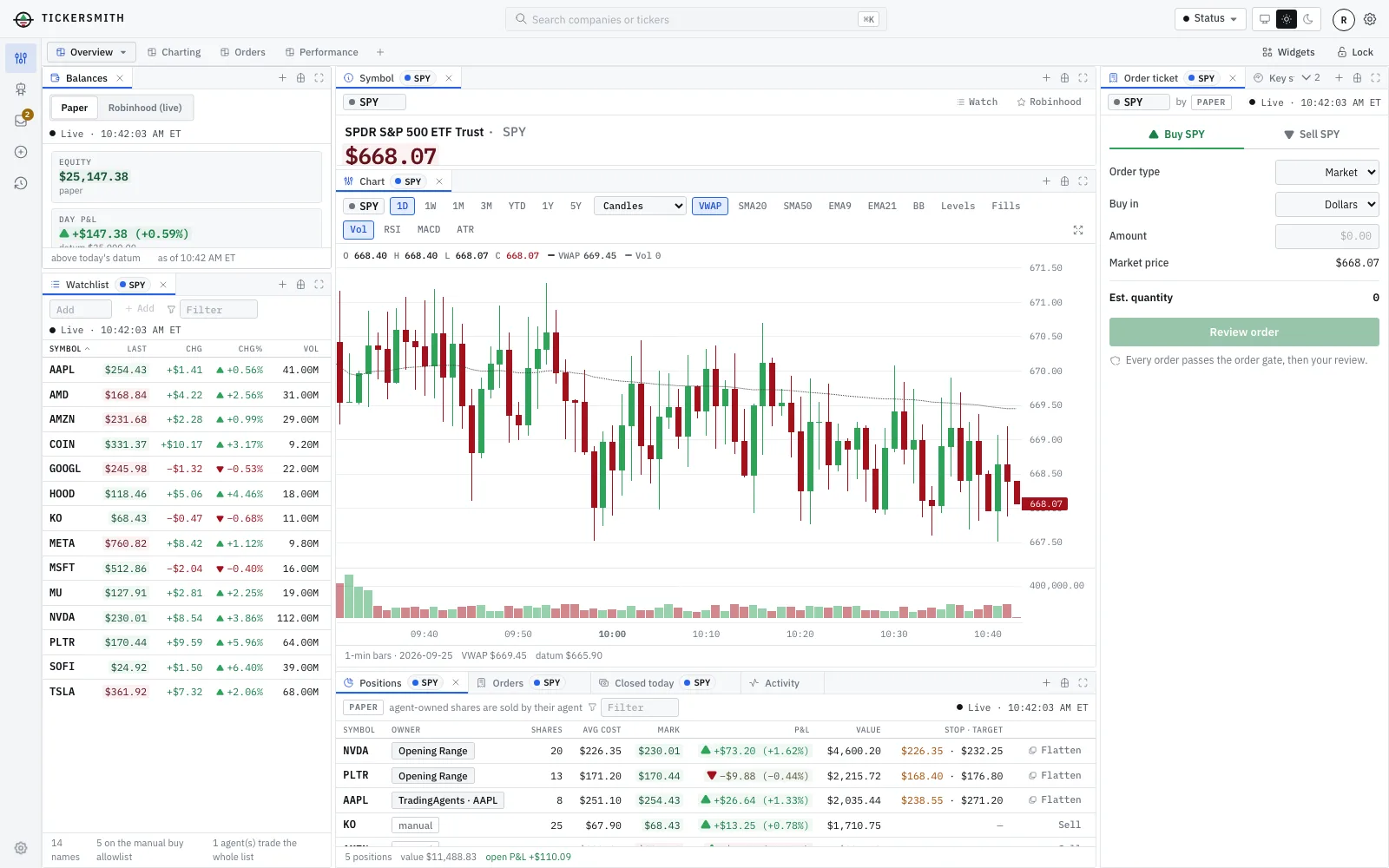This screenshot has height=868, width=1389.
Task: Open the history clock icon in sidebar
Action: point(21,183)
